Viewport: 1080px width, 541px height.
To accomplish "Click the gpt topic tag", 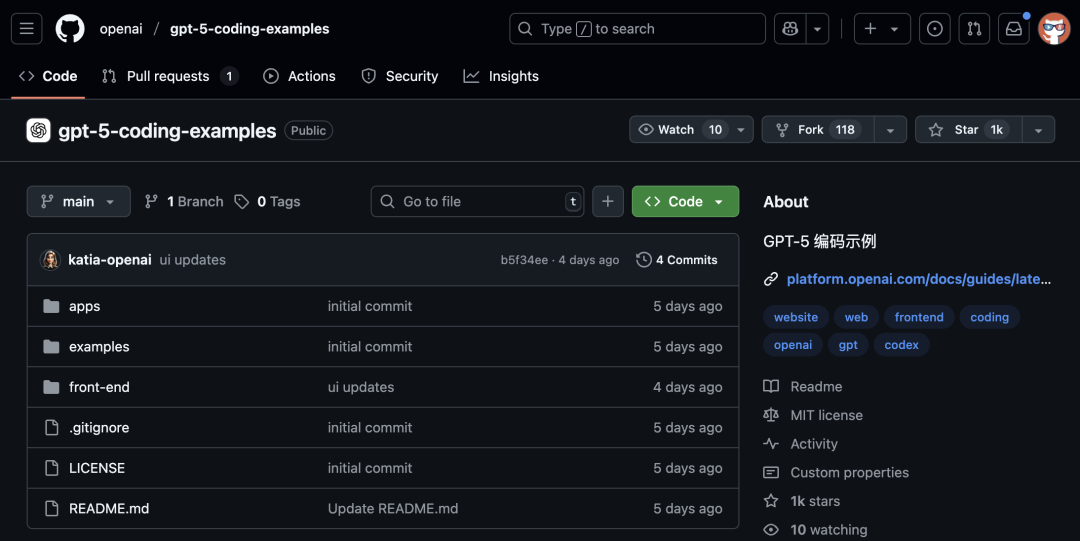I will (x=848, y=345).
